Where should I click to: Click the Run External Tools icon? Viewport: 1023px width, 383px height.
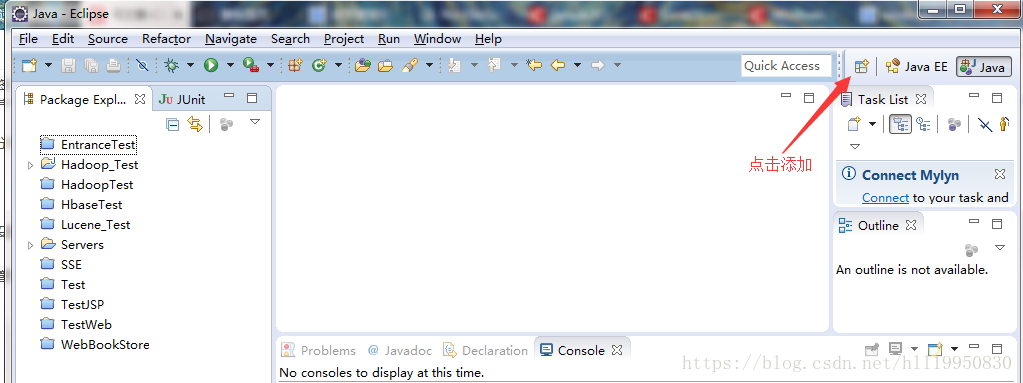point(250,65)
